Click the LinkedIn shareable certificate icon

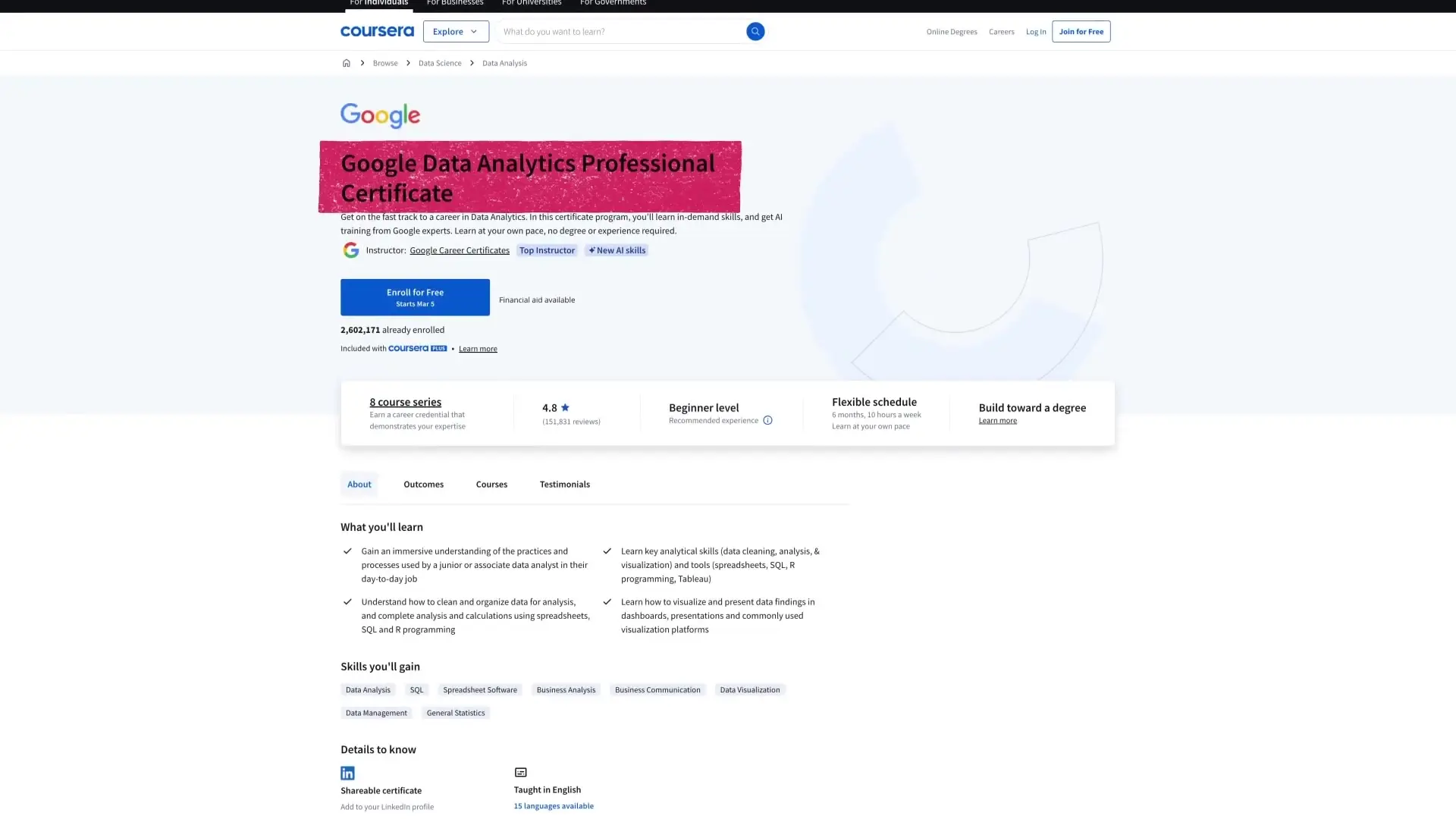(x=347, y=773)
